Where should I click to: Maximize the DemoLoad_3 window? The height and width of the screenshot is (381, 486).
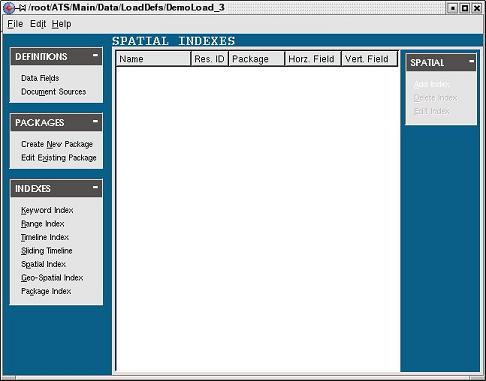[x=464, y=8]
